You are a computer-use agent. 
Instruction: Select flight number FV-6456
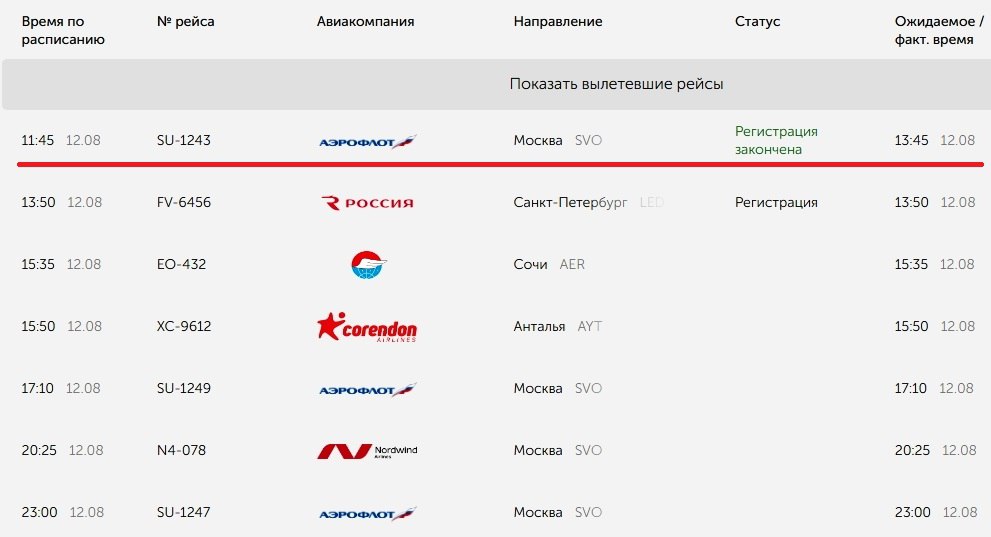tap(184, 202)
